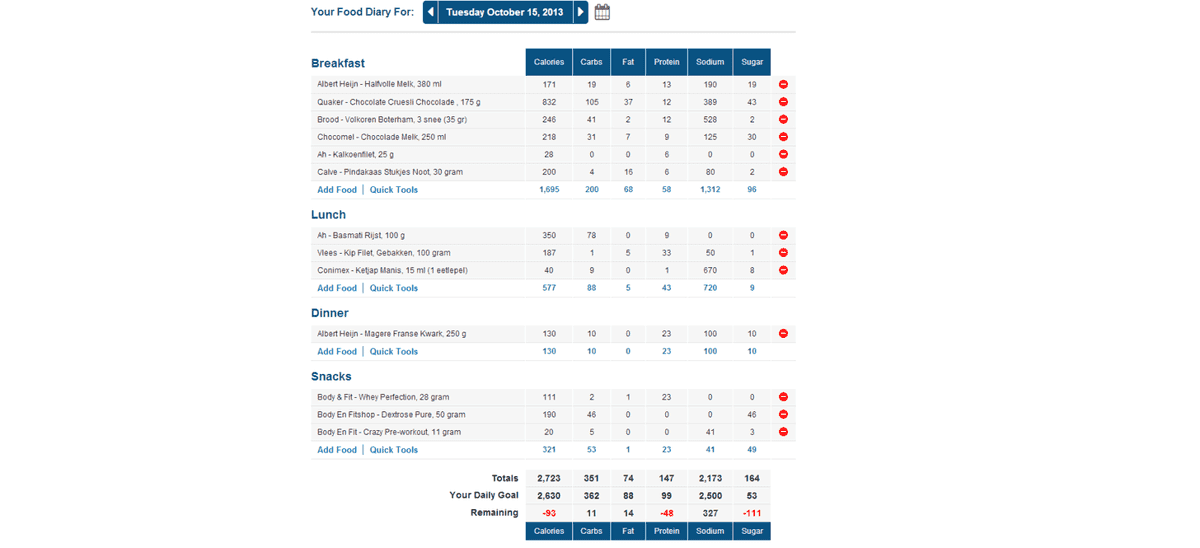Click Add Food under Dinner
The width and height of the screenshot is (1200, 548).
[x=337, y=352]
